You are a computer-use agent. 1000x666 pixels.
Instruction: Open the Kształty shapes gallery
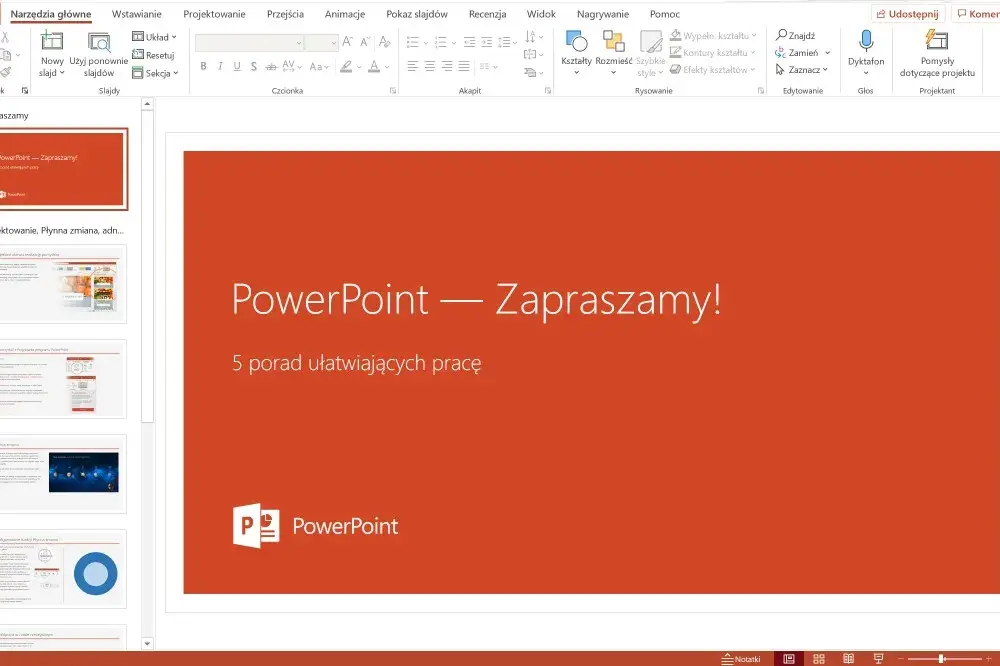577,52
